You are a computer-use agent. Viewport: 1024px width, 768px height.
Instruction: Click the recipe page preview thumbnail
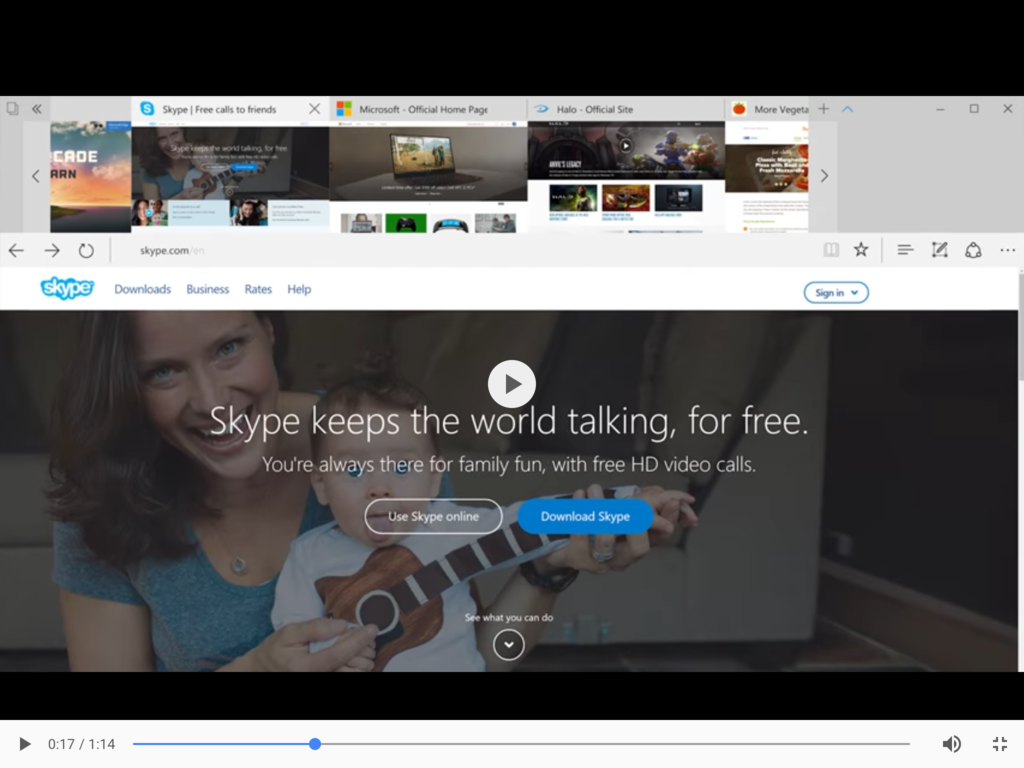[x=767, y=176]
